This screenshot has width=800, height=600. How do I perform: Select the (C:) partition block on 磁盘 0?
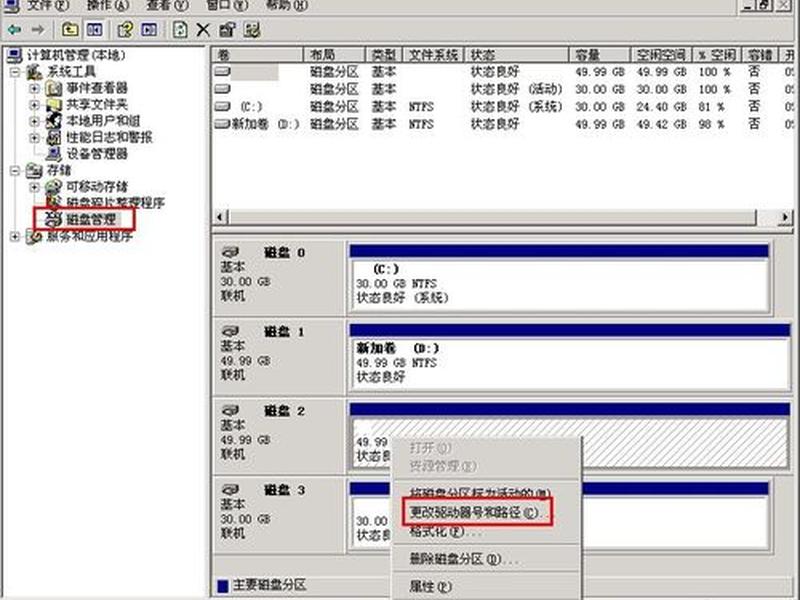pos(559,280)
